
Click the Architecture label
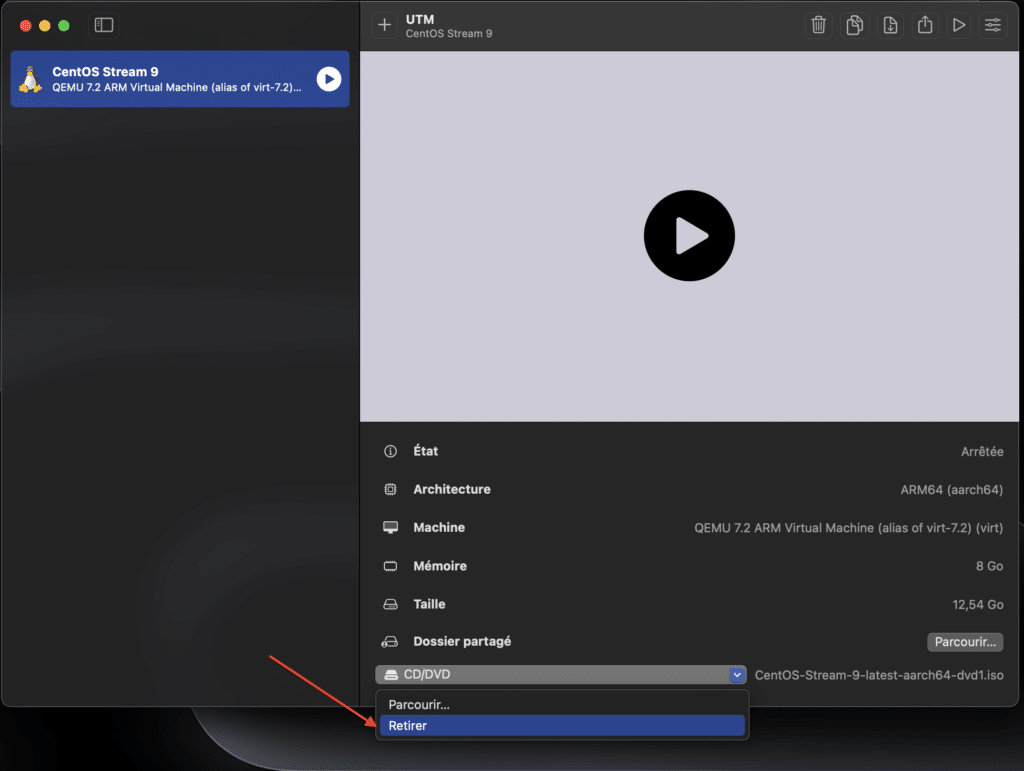(x=451, y=489)
